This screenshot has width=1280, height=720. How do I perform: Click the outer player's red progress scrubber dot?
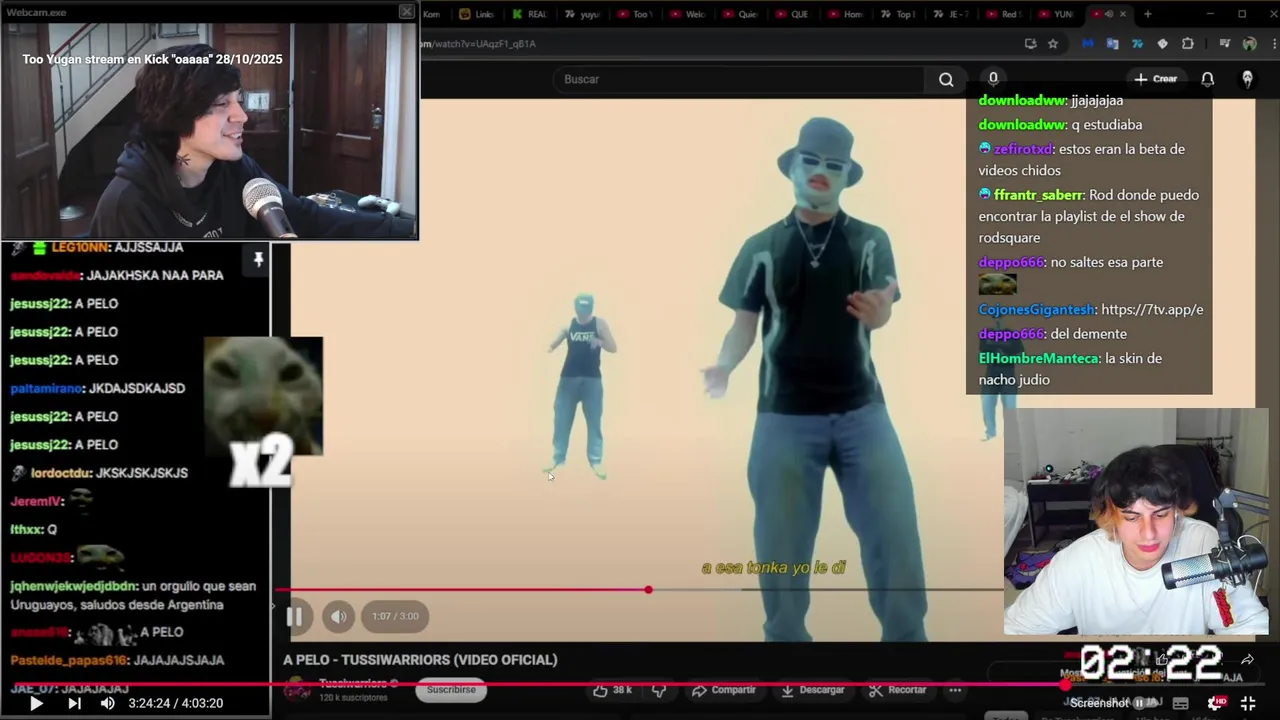[x=1066, y=685]
